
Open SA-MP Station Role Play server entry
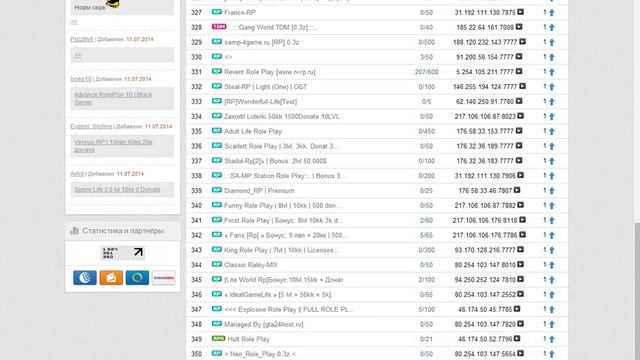(285, 176)
